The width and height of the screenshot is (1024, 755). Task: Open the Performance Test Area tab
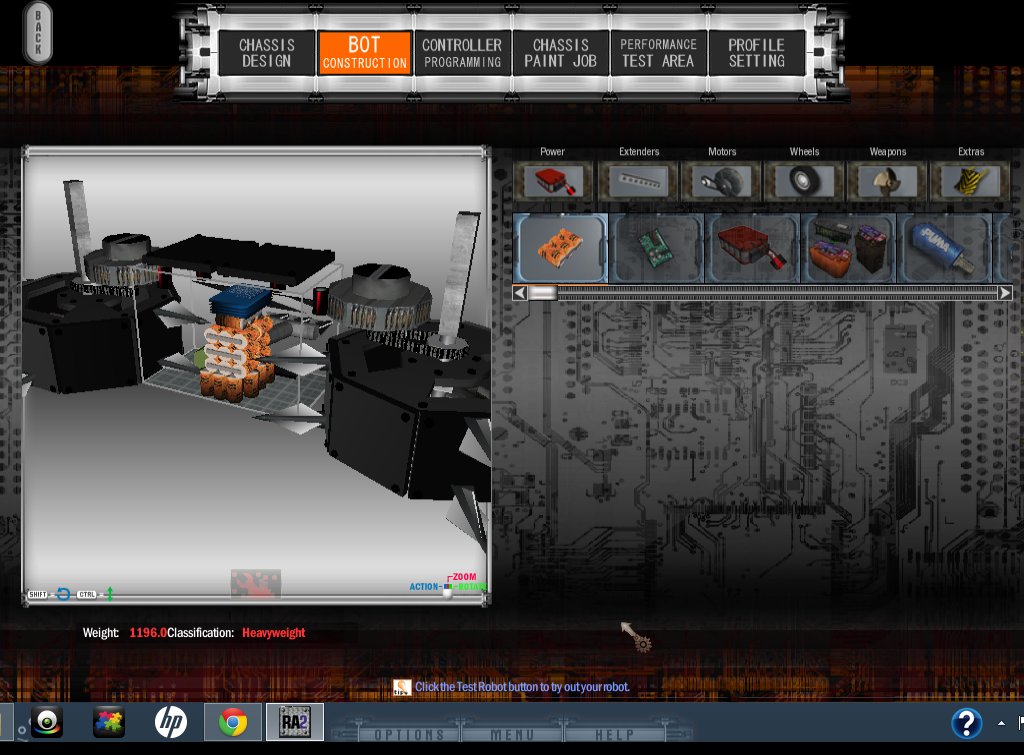[658, 53]
